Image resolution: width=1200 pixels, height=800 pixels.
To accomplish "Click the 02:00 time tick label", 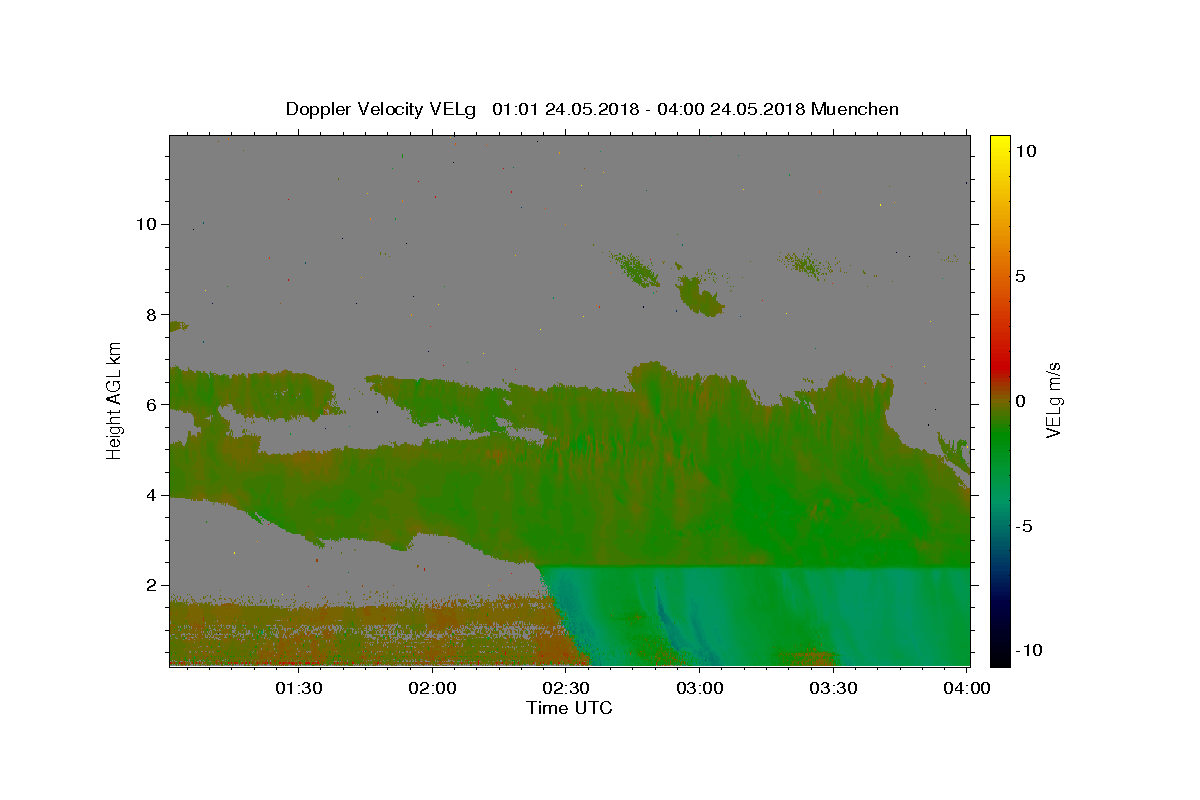I will [434, 689].
